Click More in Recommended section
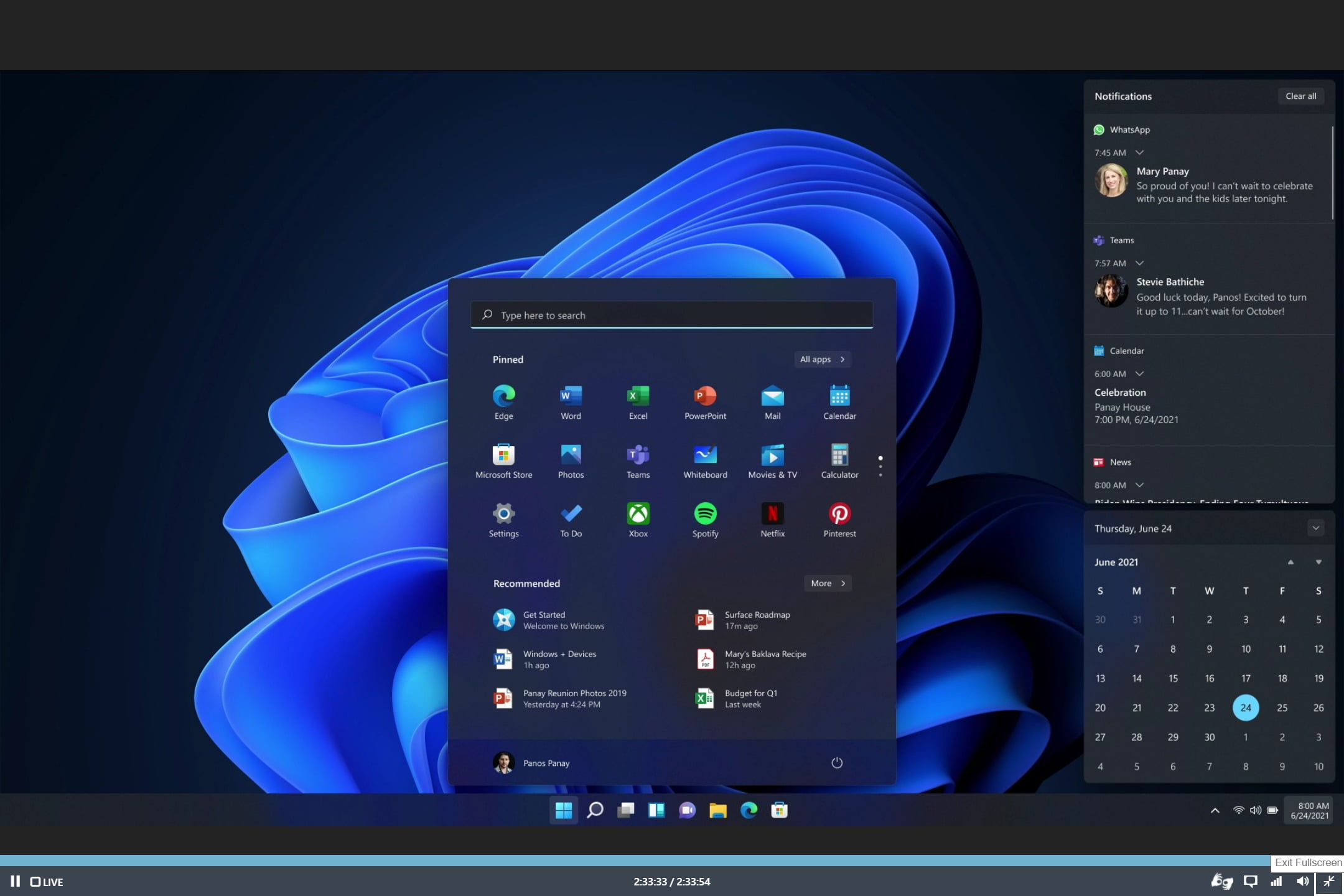This screenshot has height=896, width=1344. 828,583
